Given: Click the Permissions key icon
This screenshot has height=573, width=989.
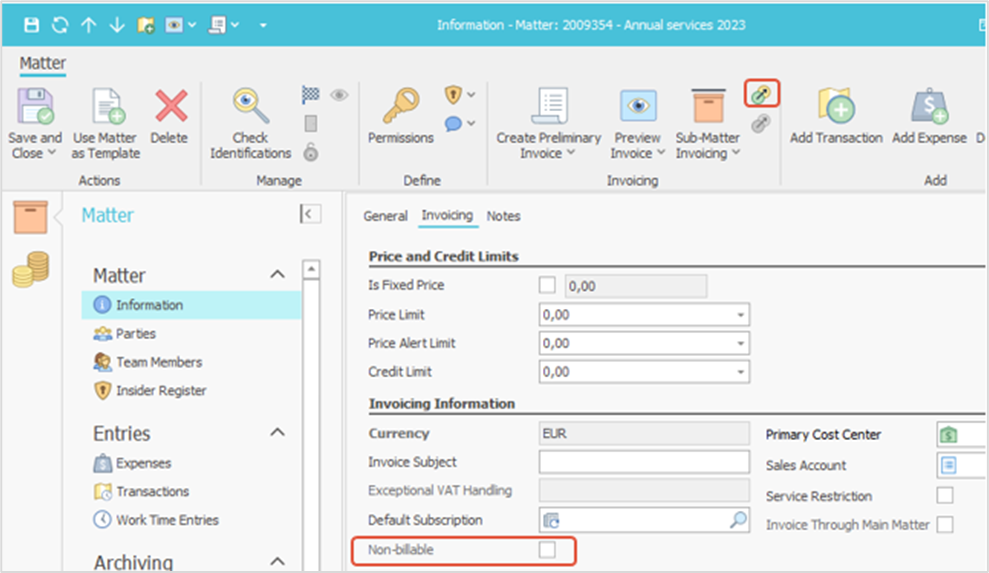Looking at the screenshot, I should [x=400, y=106].
